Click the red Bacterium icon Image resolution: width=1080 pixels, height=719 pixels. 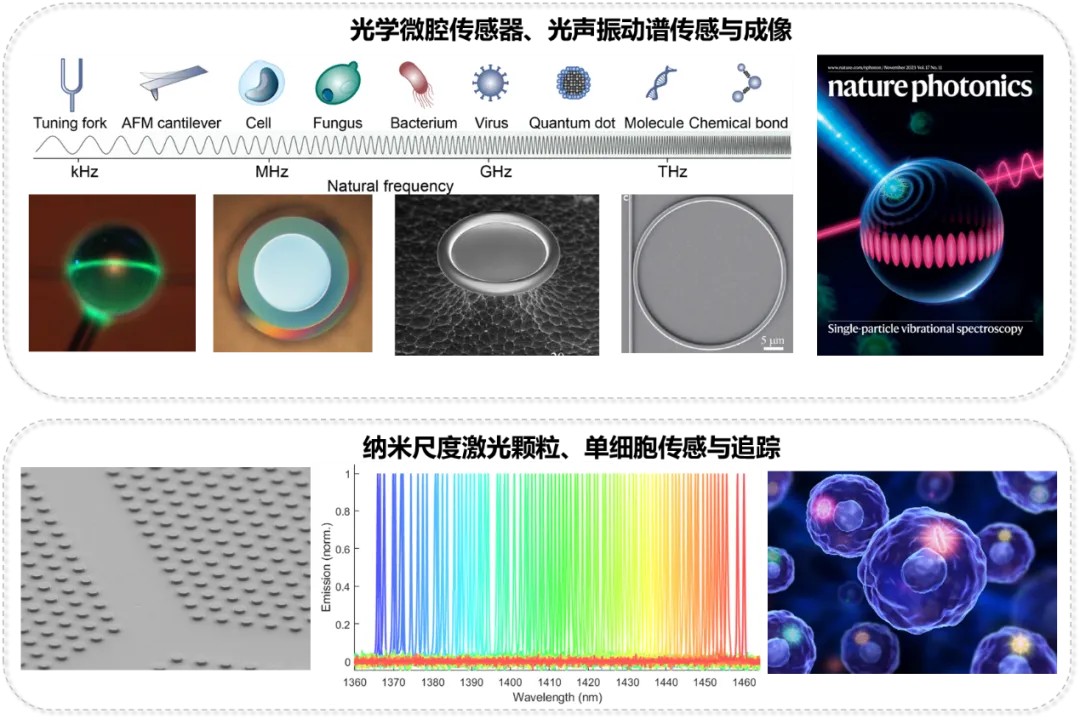point(415,85)
